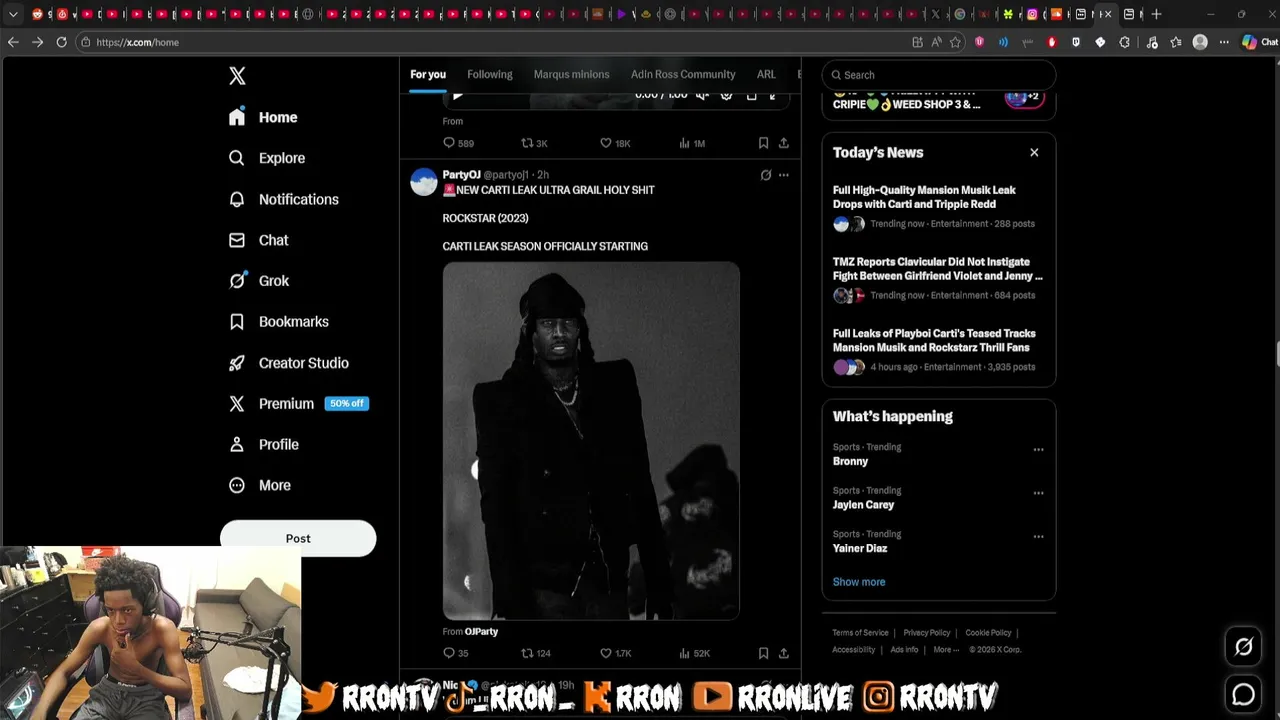This screenshot has height=720, width=1280.
Task: Like the PartyOJ post with 1.7K likes
Action: 616,653
